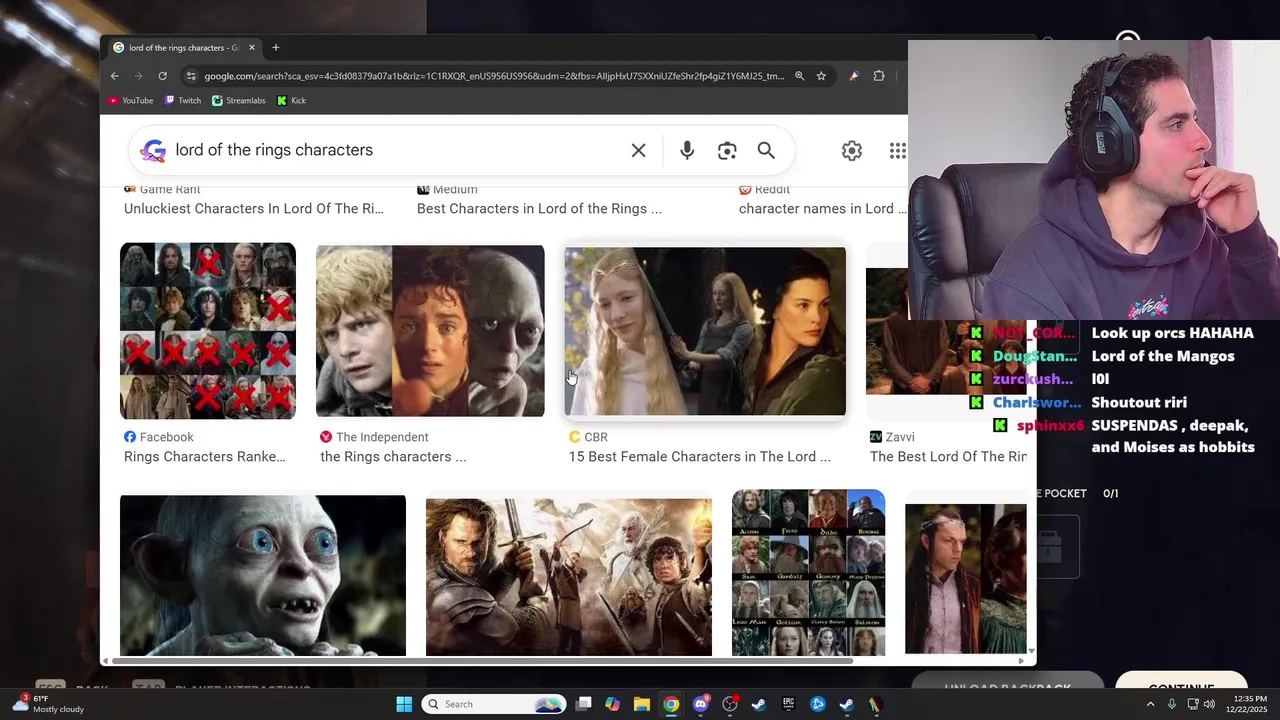Open CBR female characters image
Viewport: 1280px width, 720px height.
click(x=705, y=331)
